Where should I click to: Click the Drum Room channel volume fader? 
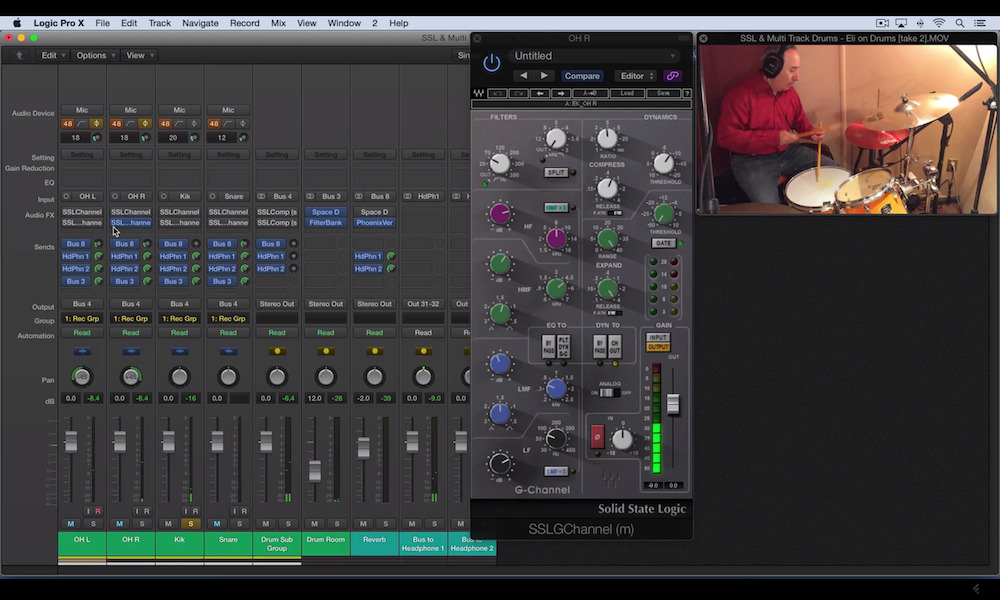tap(314, 471)
